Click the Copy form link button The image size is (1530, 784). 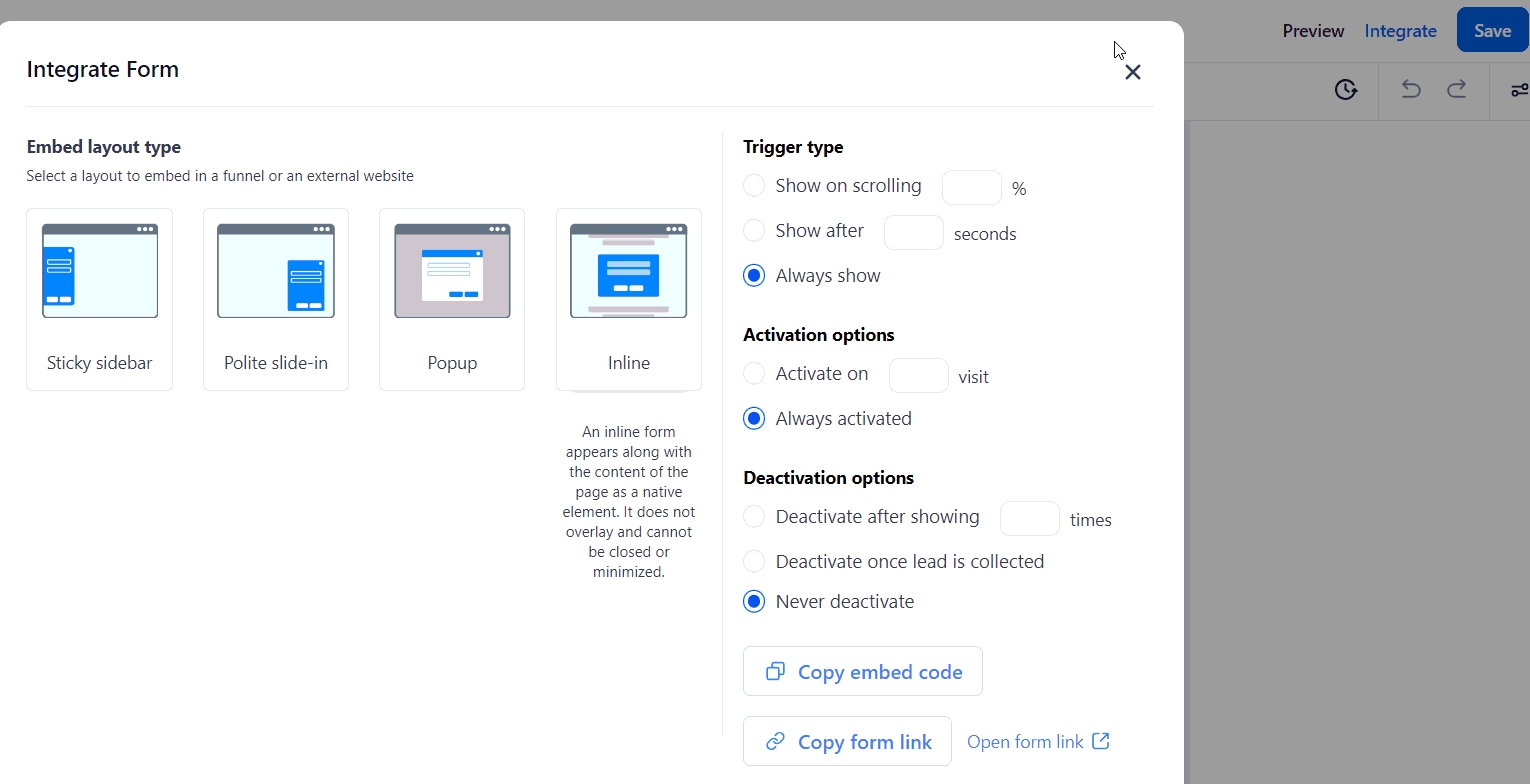847,742
